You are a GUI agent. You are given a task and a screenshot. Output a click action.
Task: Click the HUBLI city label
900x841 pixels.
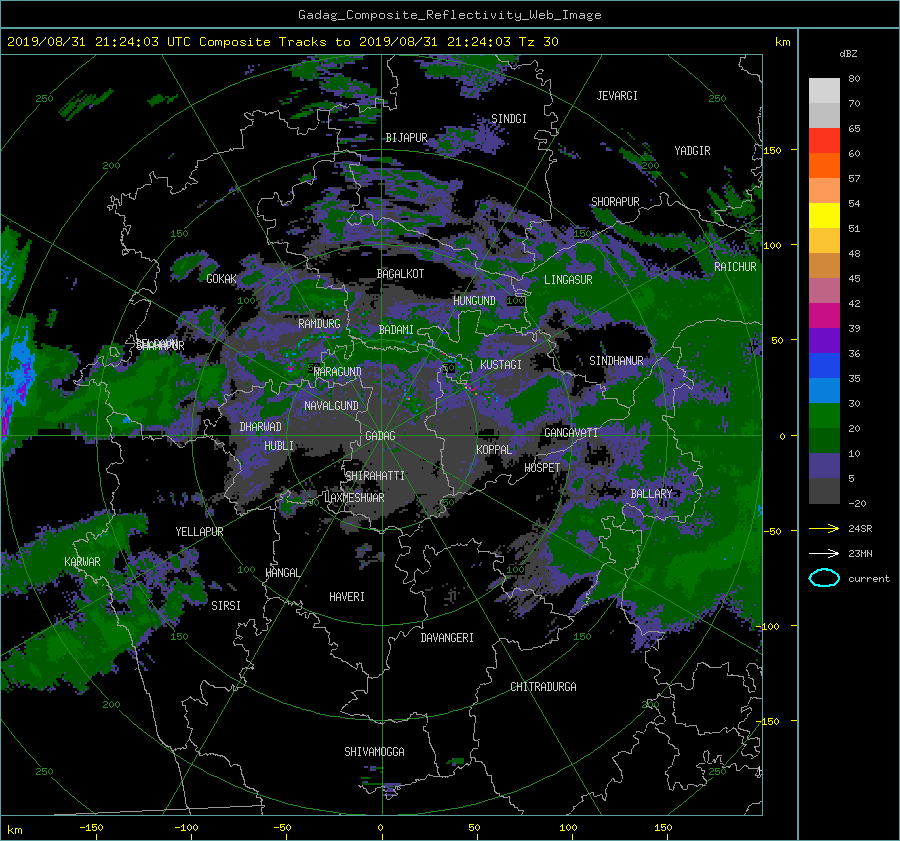[x=279, y=445]
